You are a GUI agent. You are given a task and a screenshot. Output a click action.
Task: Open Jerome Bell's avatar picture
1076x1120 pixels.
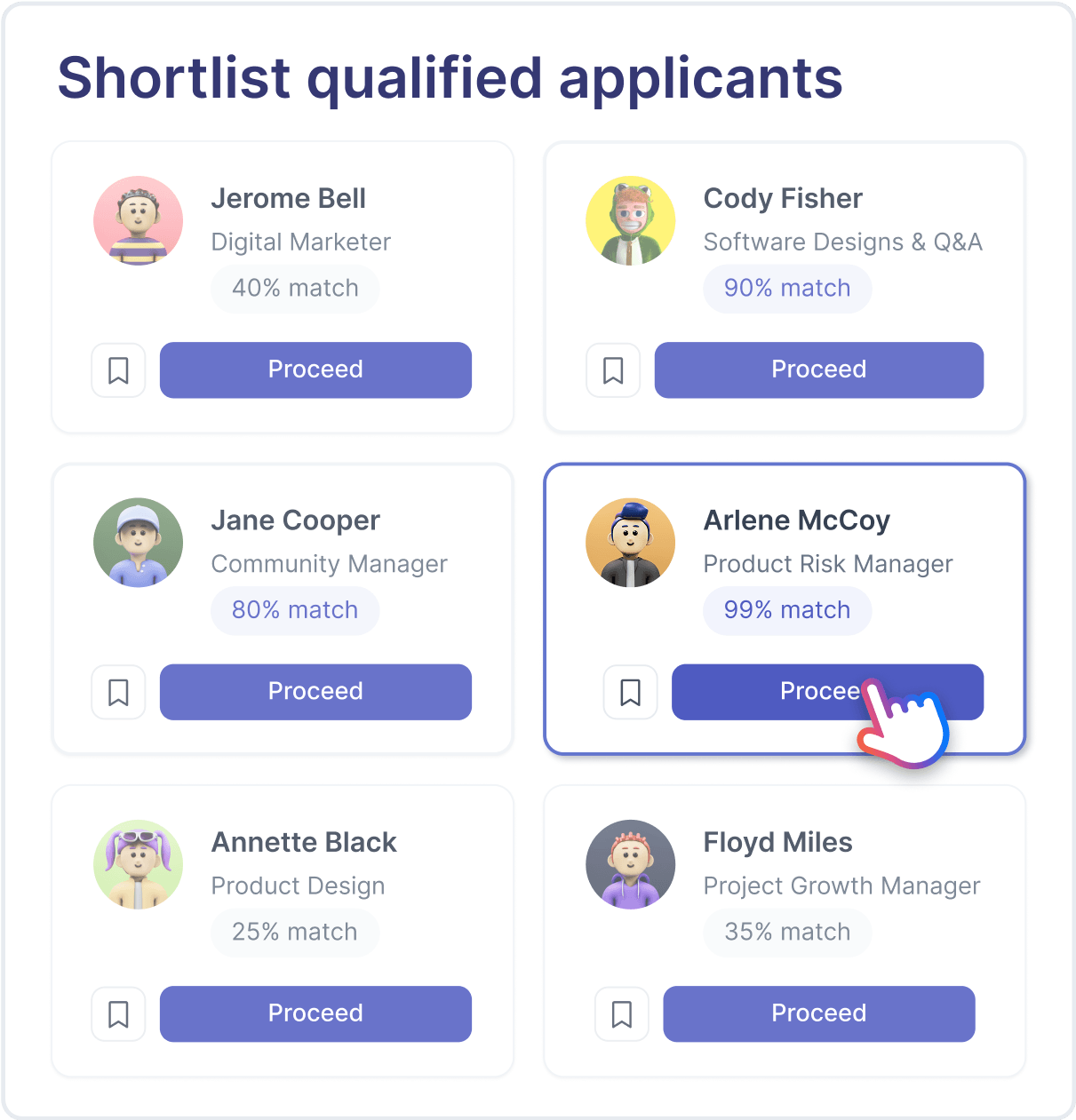(x=139, y=220)
